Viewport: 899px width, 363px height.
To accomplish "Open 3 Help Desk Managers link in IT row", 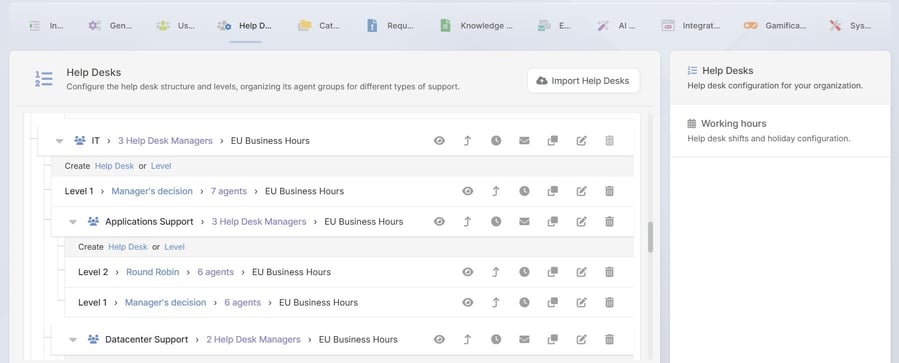I will click(165, 140).
